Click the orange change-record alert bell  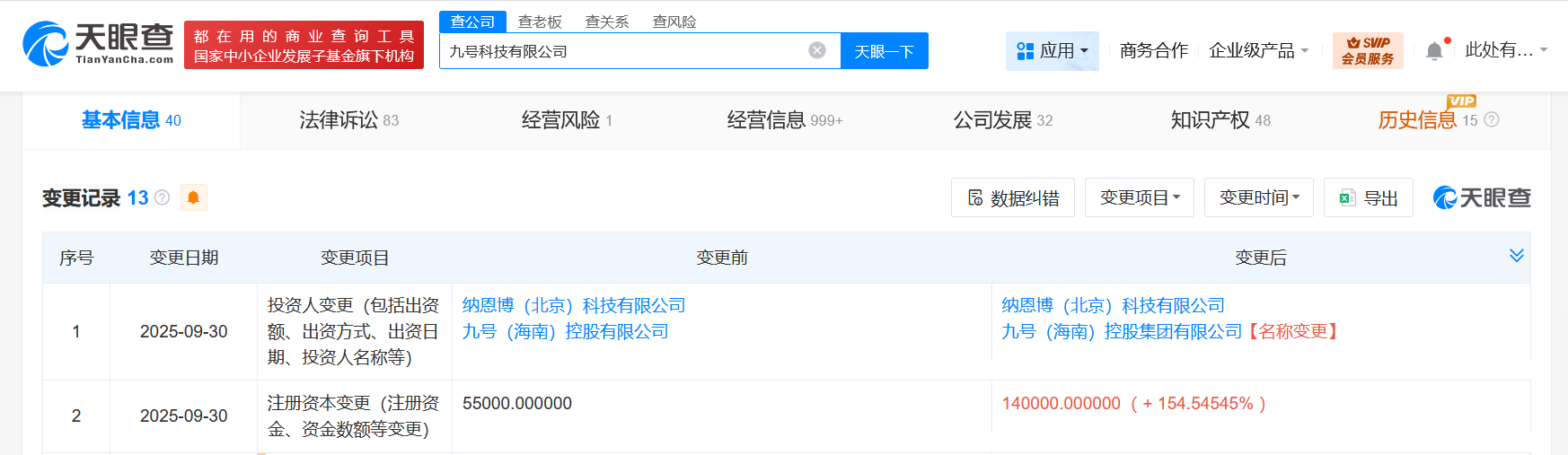pyautogui.click(x=193, y=197)
